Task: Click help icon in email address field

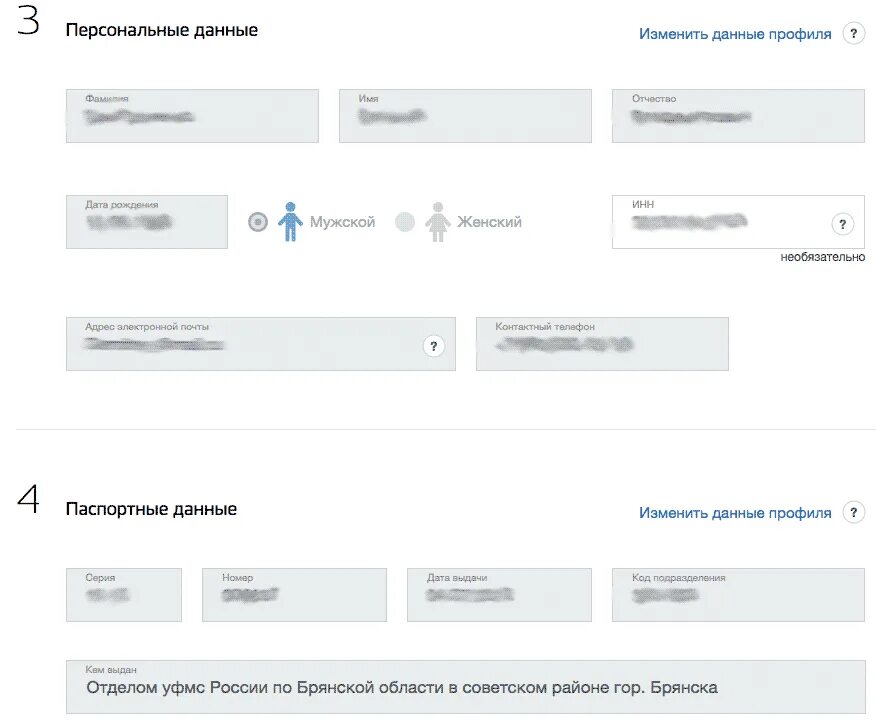Action: tap(433, 346)
